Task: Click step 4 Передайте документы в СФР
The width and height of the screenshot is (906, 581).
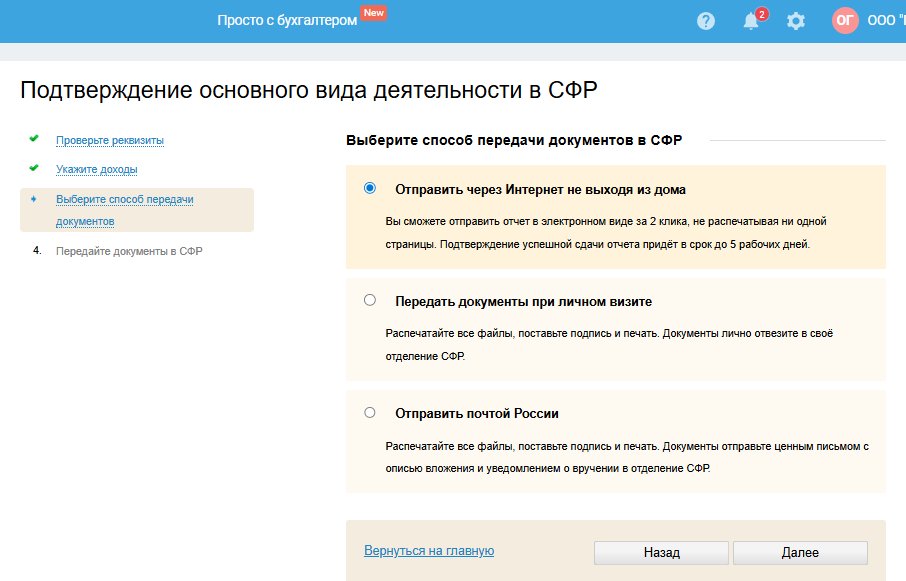Action: [129, 251]
